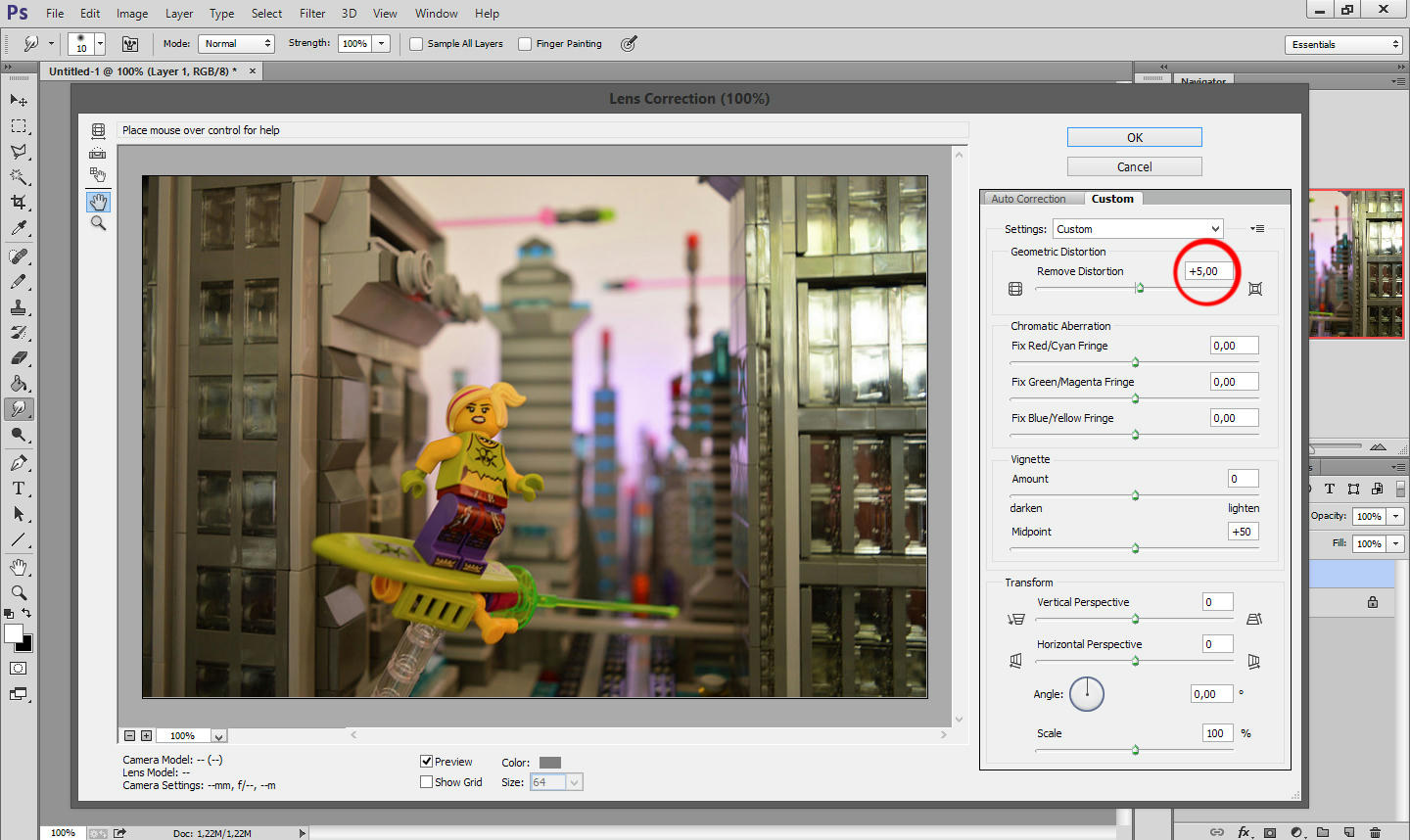The image size is (1410, 840).
Task: Open the Filter menu
Action: click(x=312, y=14)
